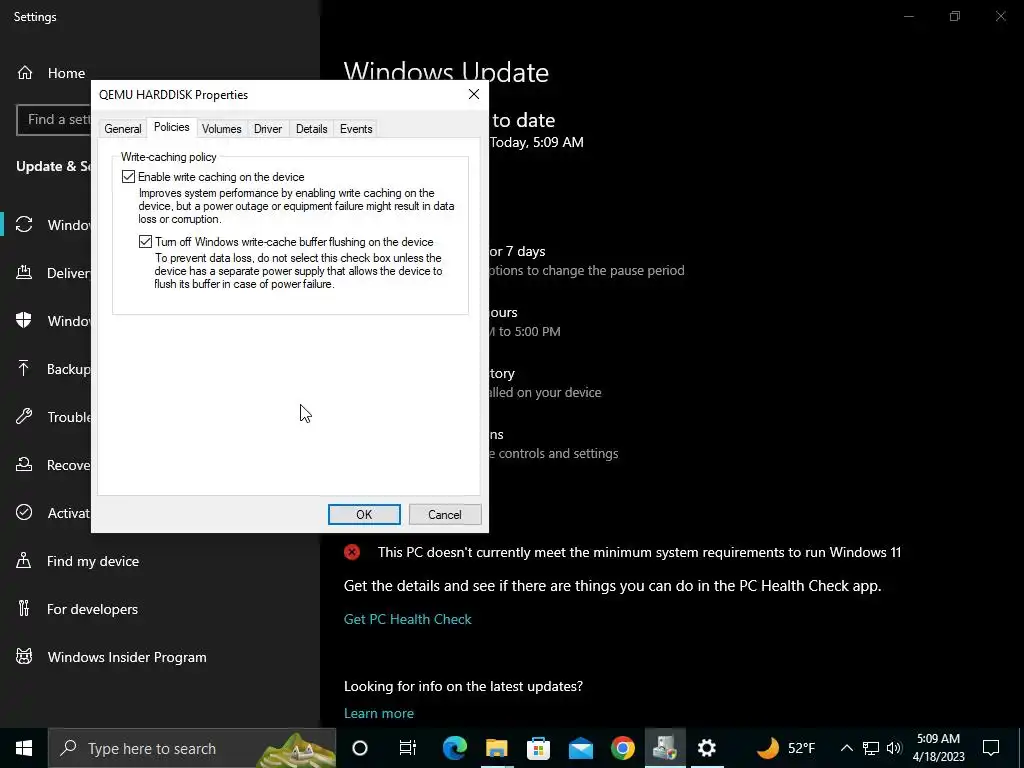
Task: Click the Windows Update sync icon in sidebar
Action: (x=24, y=225)
